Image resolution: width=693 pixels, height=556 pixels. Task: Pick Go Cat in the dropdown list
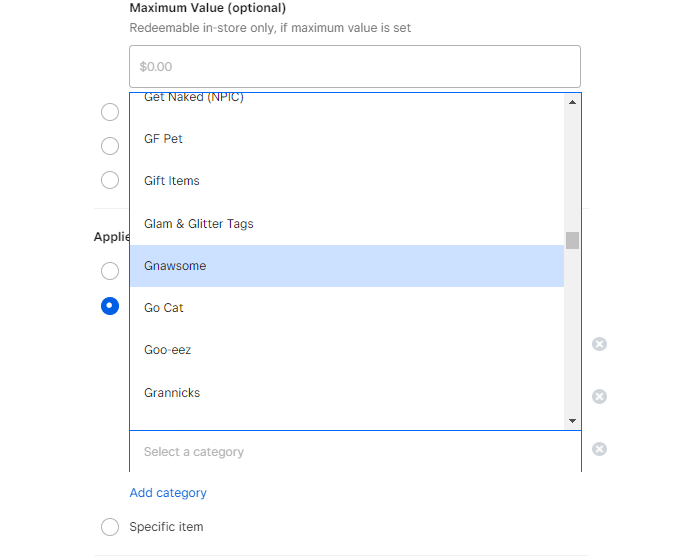pyautogui.click(x=346, y=308)
